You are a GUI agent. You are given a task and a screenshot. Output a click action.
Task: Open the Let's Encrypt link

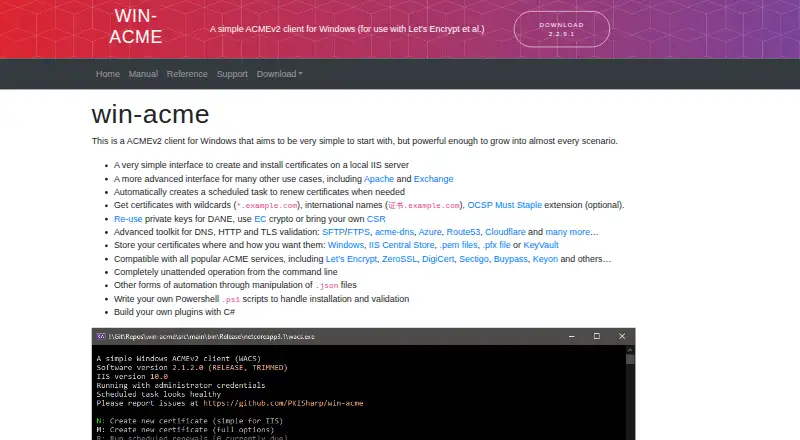352,259
